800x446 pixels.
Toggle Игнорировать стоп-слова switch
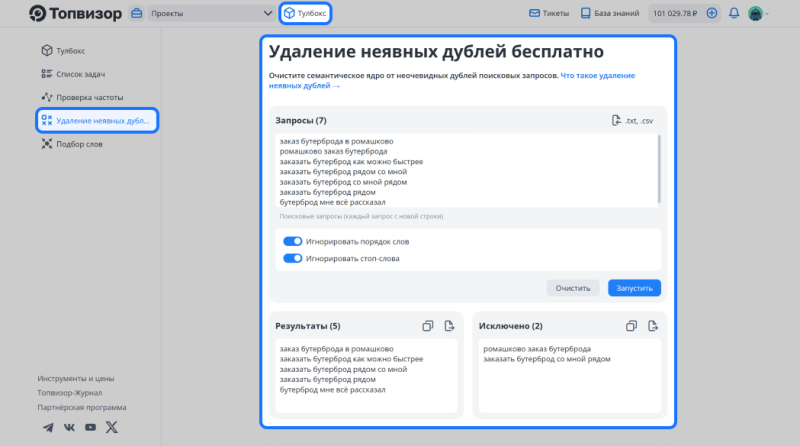293,258
